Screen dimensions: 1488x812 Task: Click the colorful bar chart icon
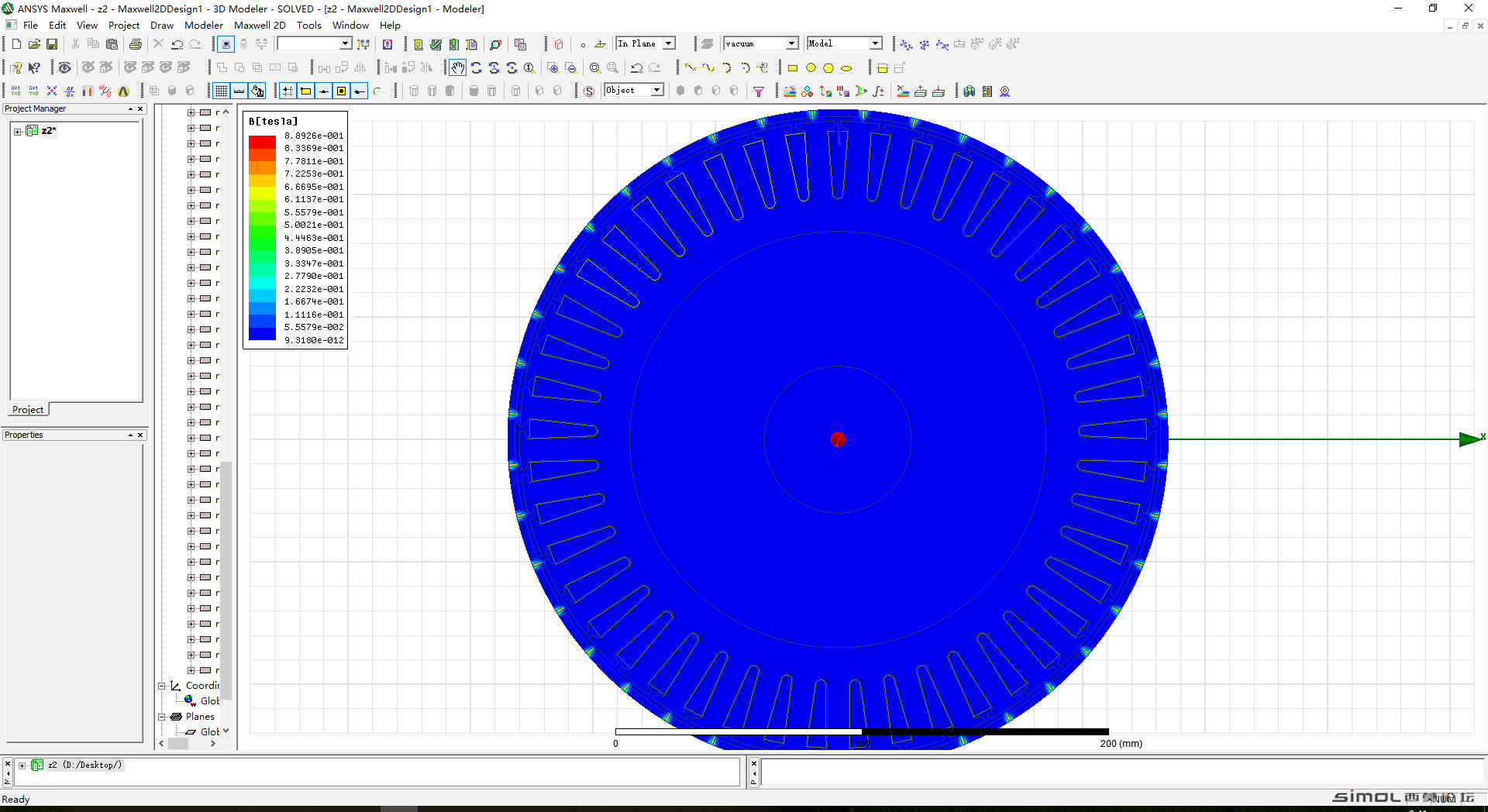tap(88, 91)
